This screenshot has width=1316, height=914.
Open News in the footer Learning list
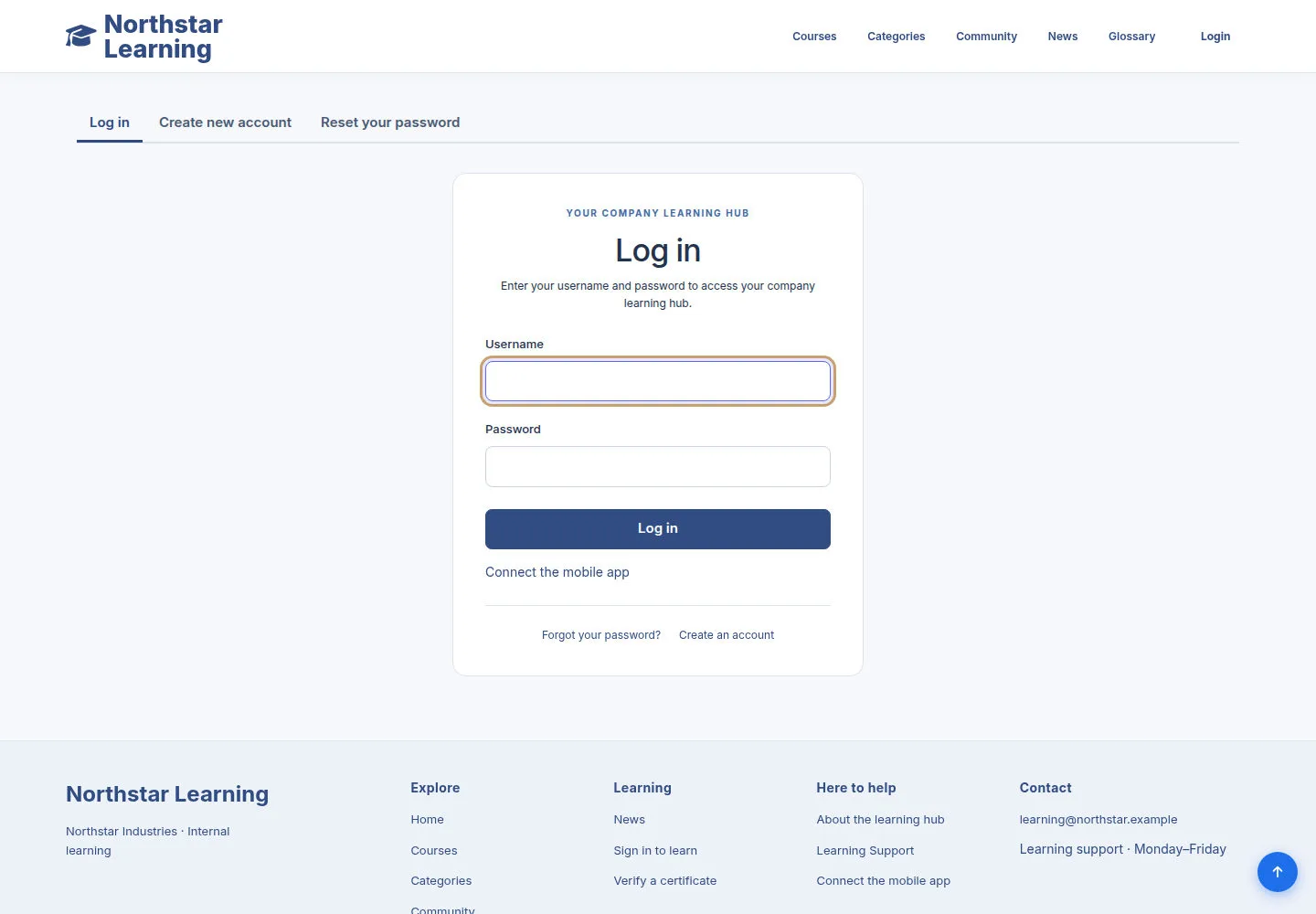click(x=630, y=820)
